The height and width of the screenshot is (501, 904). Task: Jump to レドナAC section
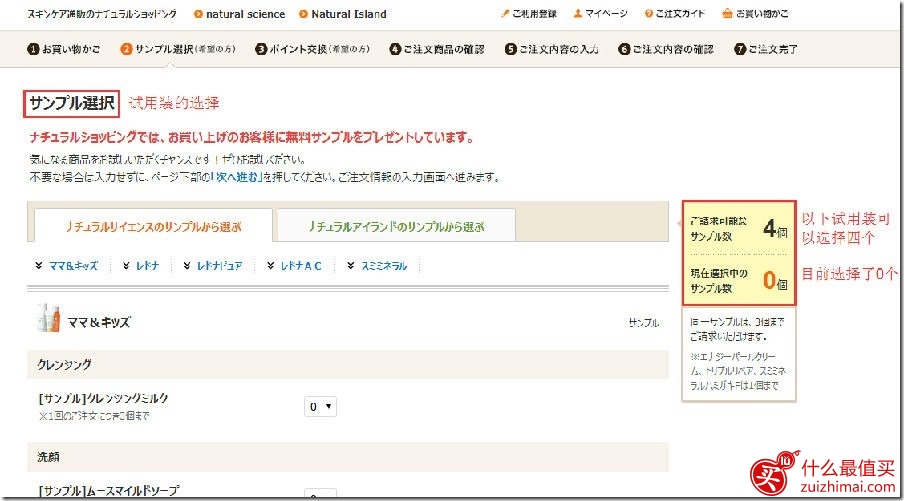pyautogui.click(x=301, y=266)
